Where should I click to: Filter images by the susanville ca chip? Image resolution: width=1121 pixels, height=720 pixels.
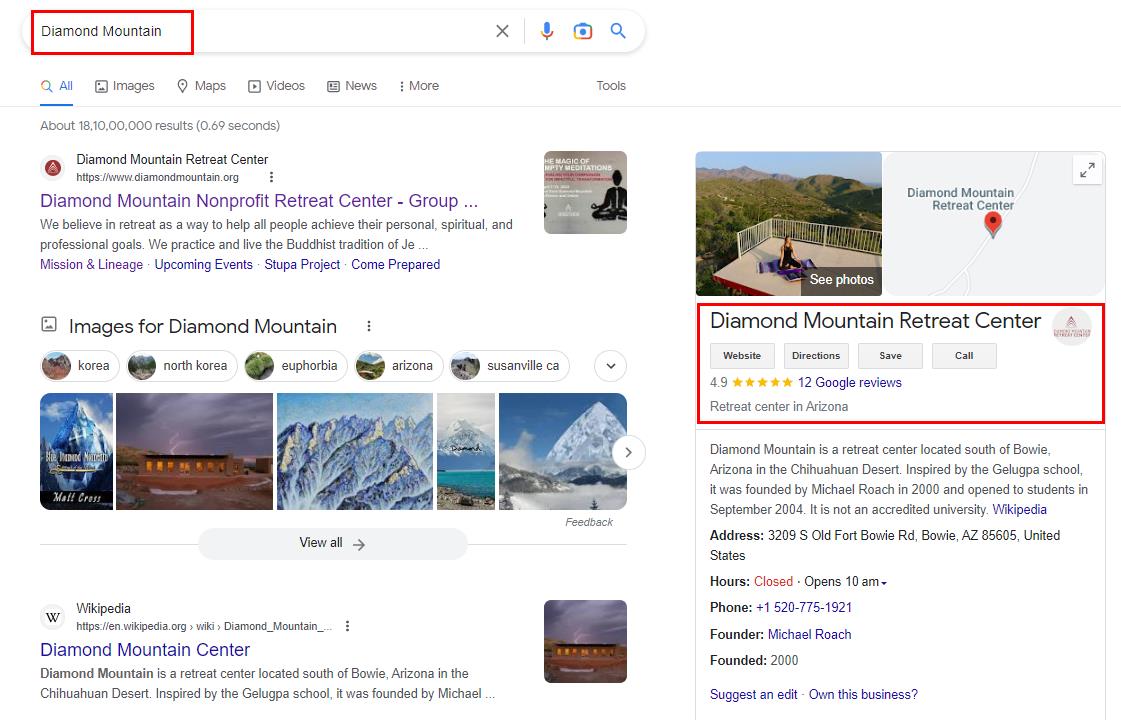[509, 366]
